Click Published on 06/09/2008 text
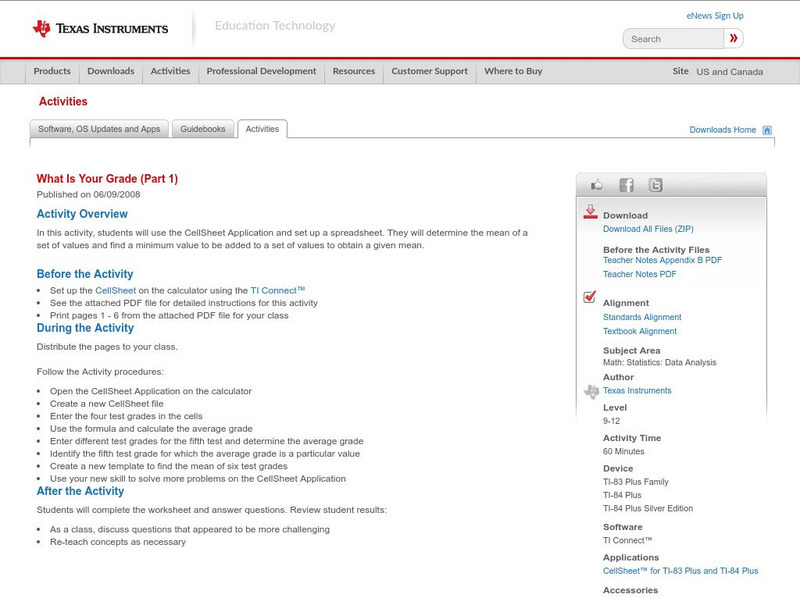 88,194
